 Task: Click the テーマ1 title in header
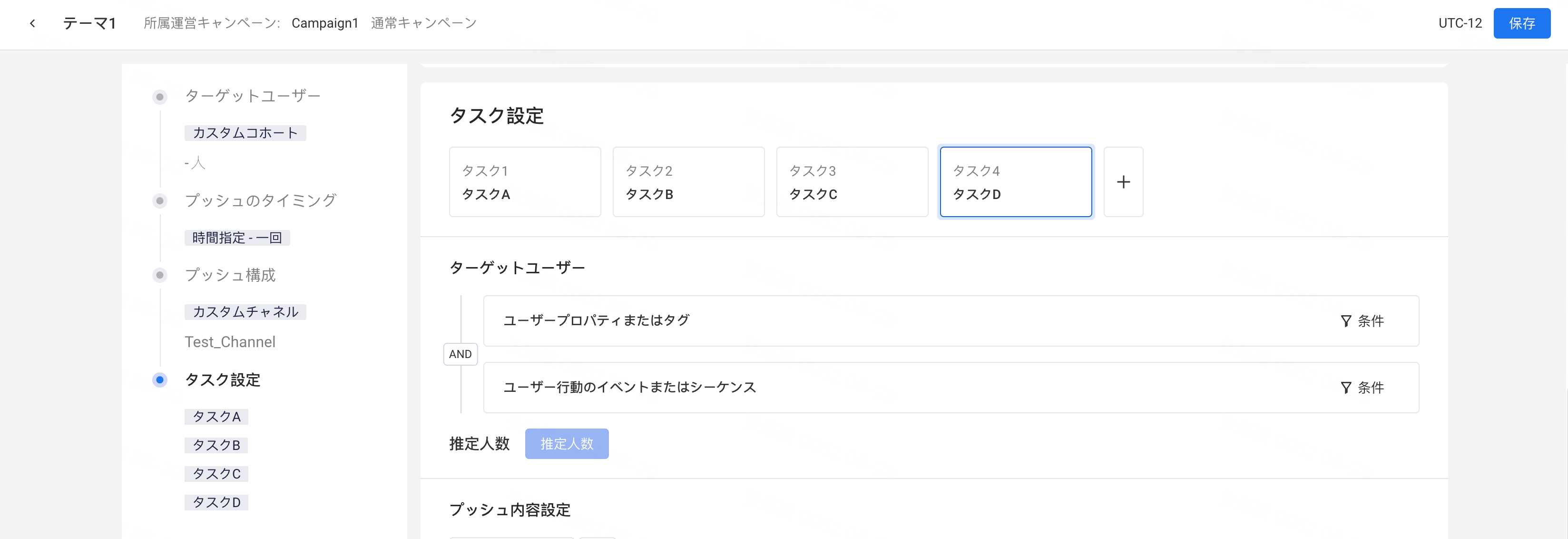click(x=89, y=23)
